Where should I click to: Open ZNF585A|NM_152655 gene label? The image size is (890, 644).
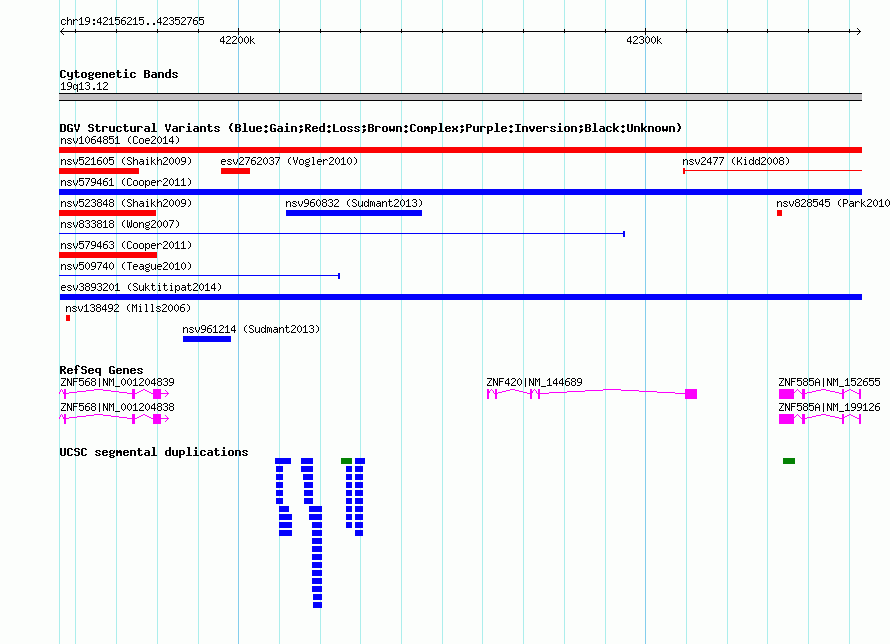tap(829, 382)
